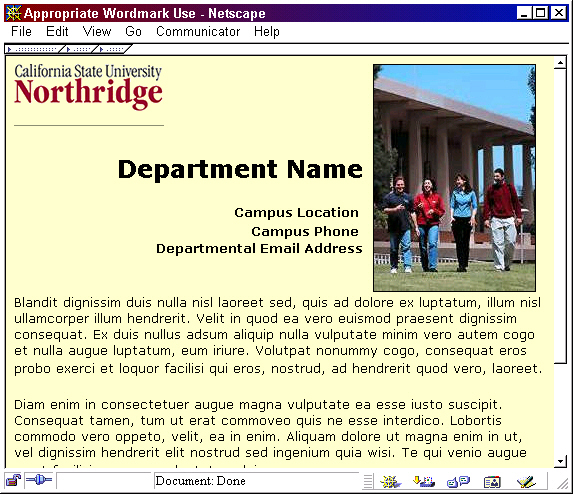573x494 pixels.
Task: Click the Document: Done status text
Action: pos(200,481)
